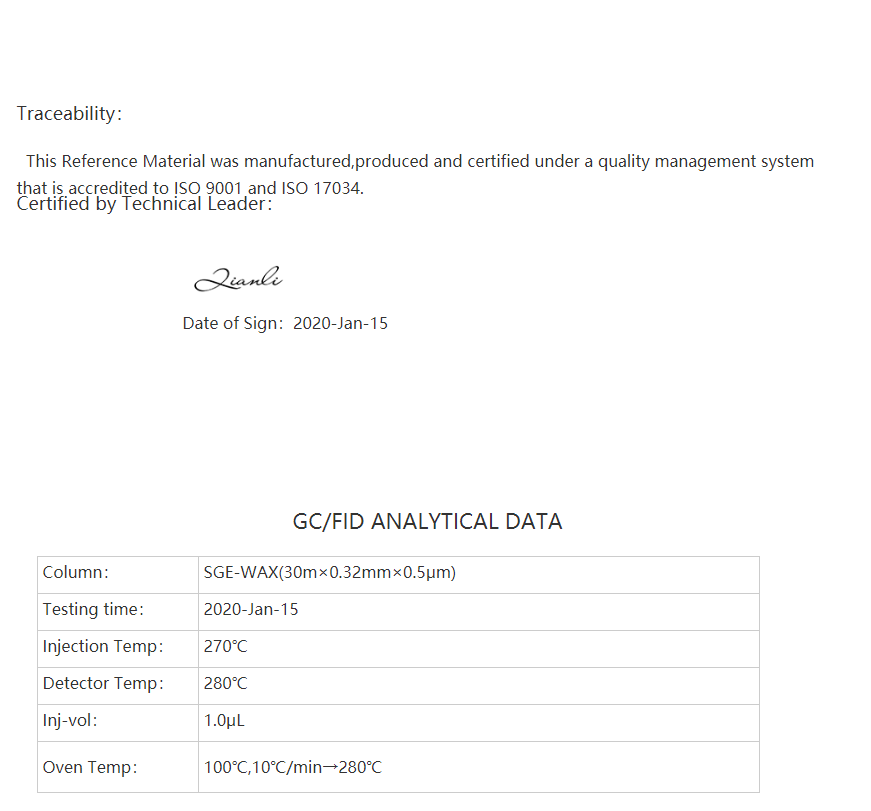Click the 'Certified by Technical Leader' heading
The height and width of the screenshot is (811, 871).
[x=144, y=204]
